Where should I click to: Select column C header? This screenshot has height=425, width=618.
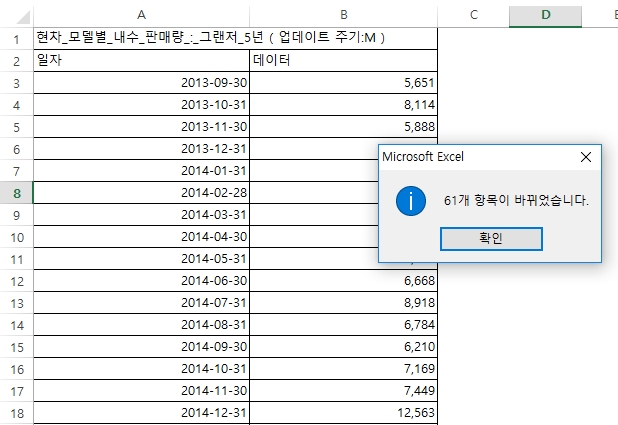(x=473, y=15)
